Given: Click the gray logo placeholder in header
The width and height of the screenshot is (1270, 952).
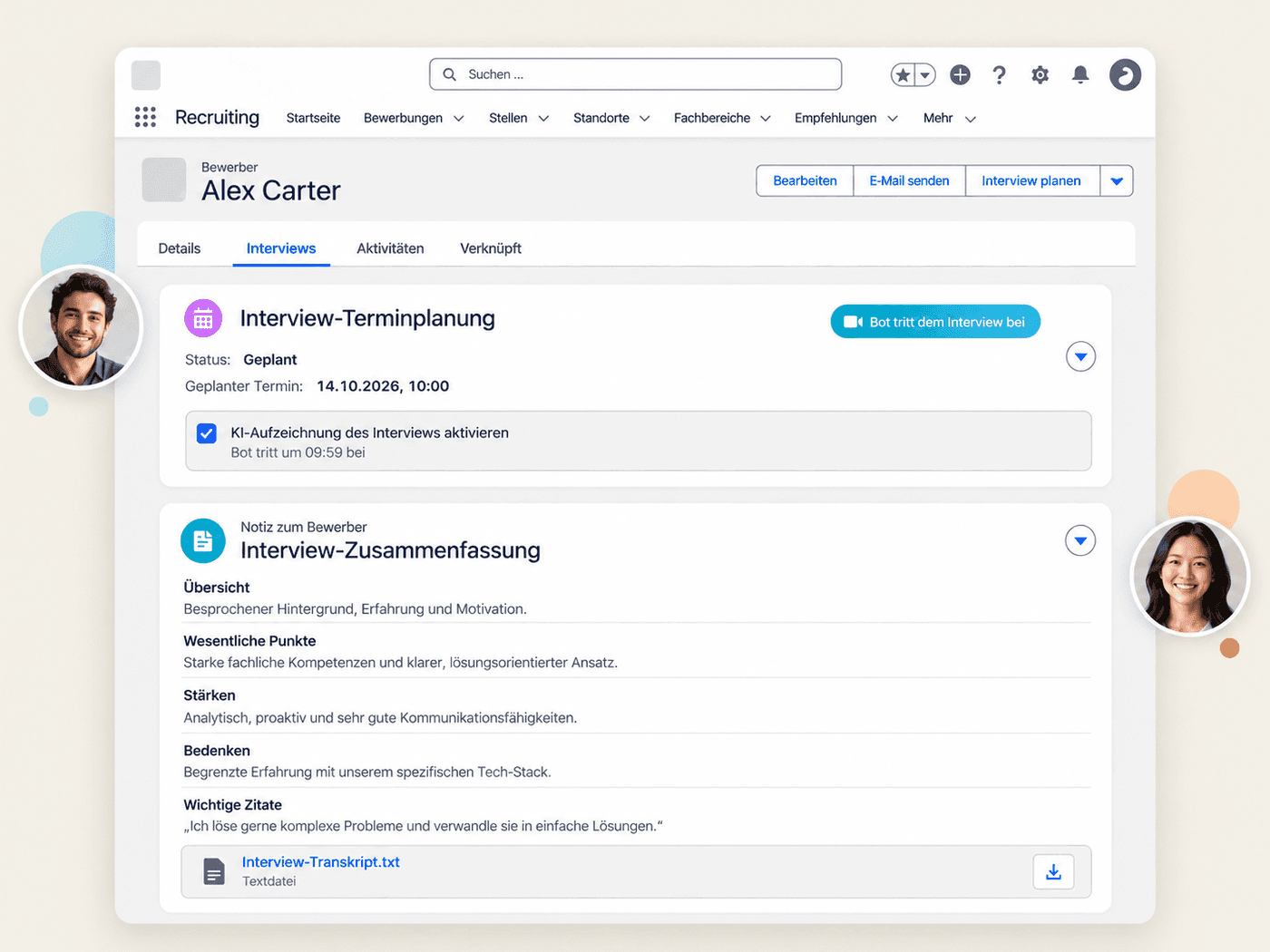Looking at the screenshot, I should [x=146, y=75].
